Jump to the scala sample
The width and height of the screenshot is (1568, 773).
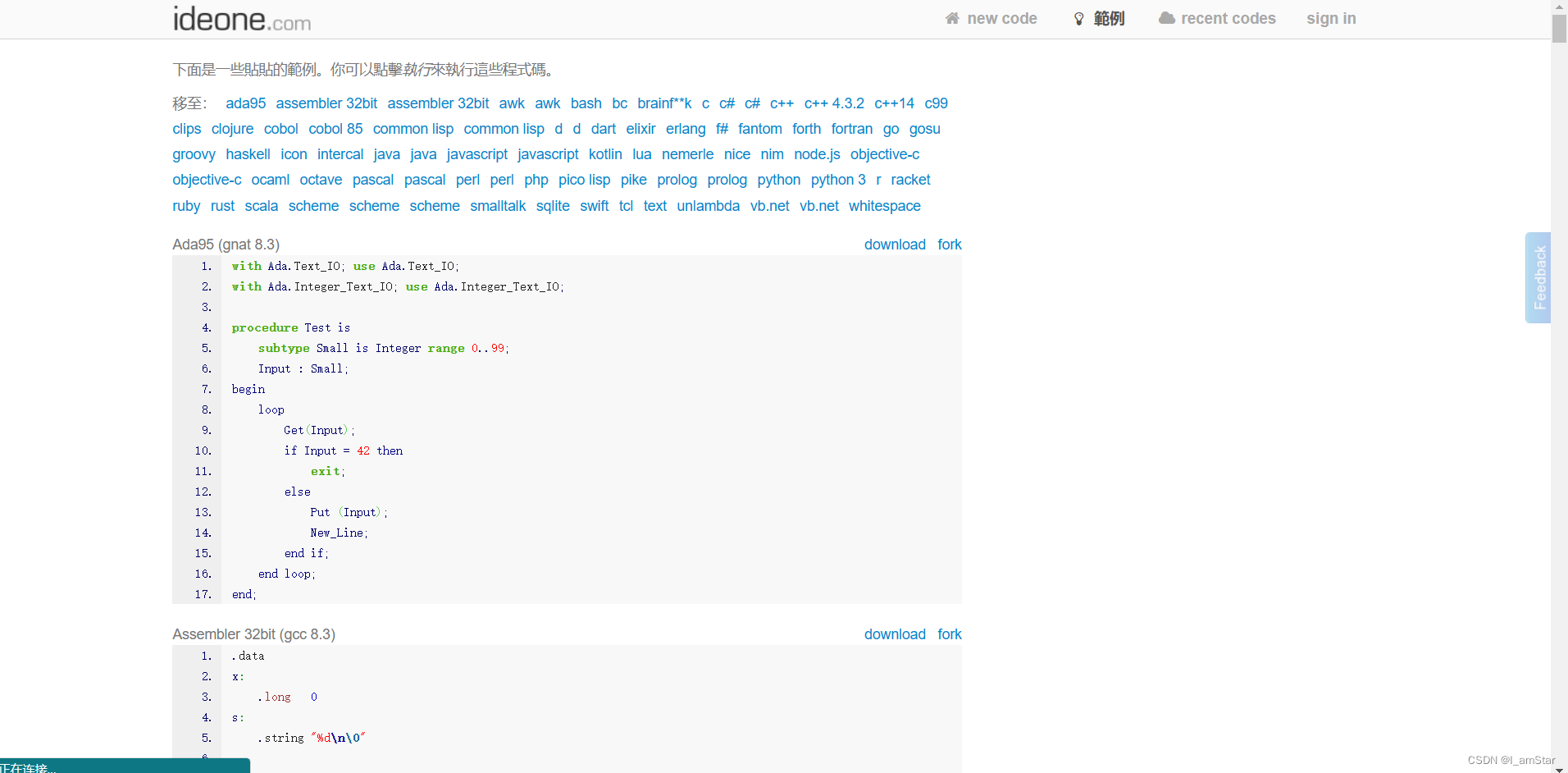(261, 206)
